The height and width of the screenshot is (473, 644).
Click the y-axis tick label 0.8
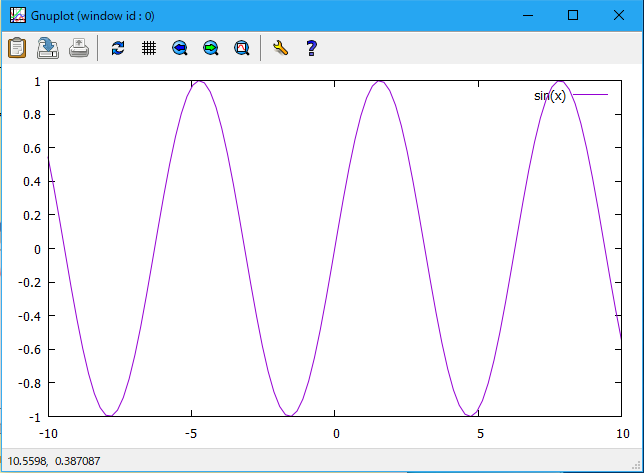point(31,115)
